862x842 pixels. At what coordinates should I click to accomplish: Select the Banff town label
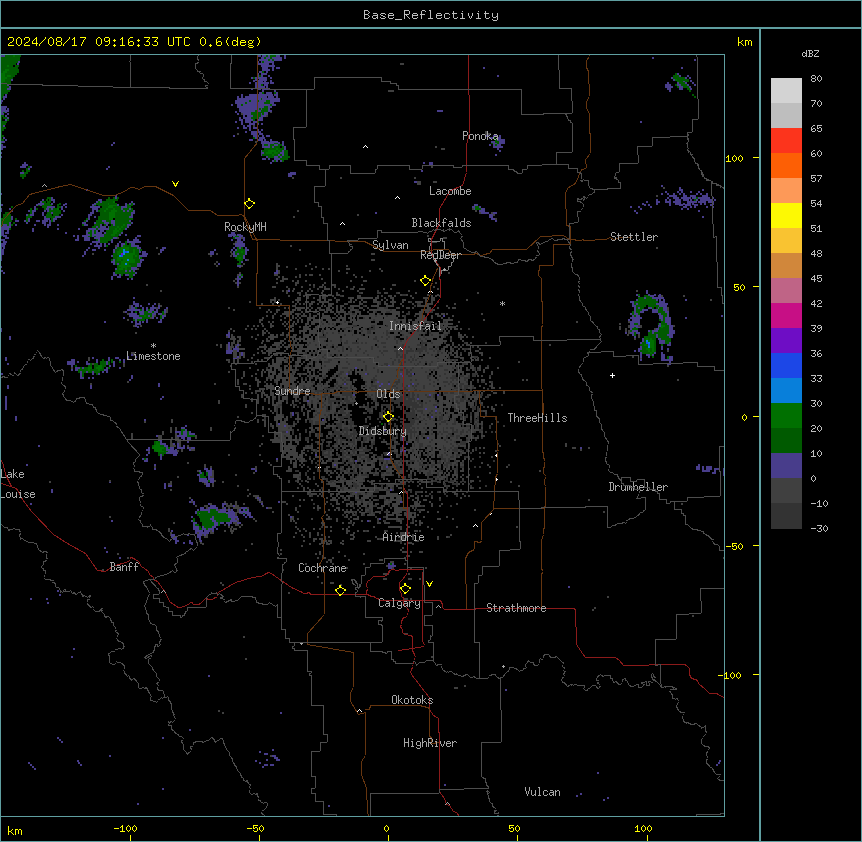coord(124,567)
